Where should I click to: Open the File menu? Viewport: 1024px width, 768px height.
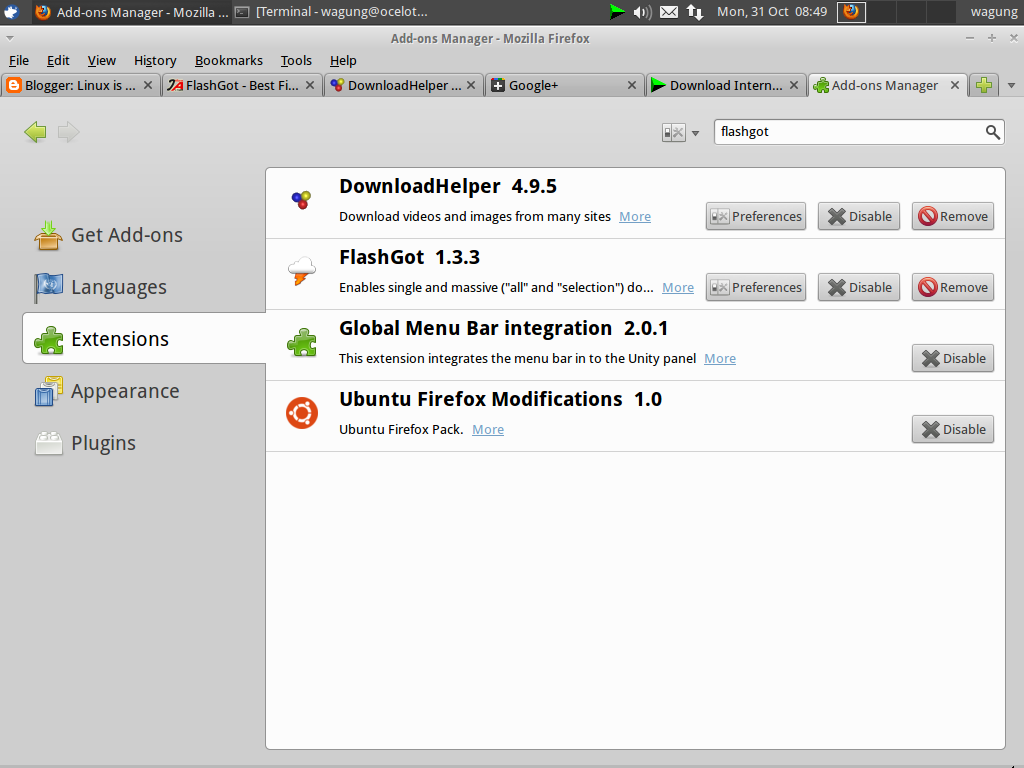(18, 61)
